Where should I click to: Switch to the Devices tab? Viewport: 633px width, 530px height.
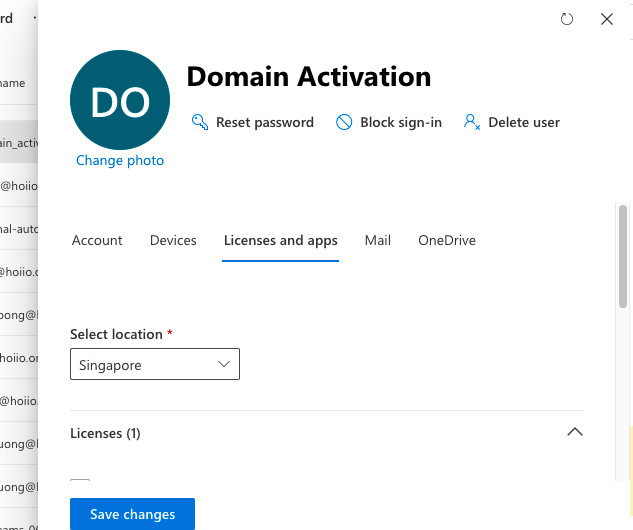pyautogui.click(x=173, y=240)
